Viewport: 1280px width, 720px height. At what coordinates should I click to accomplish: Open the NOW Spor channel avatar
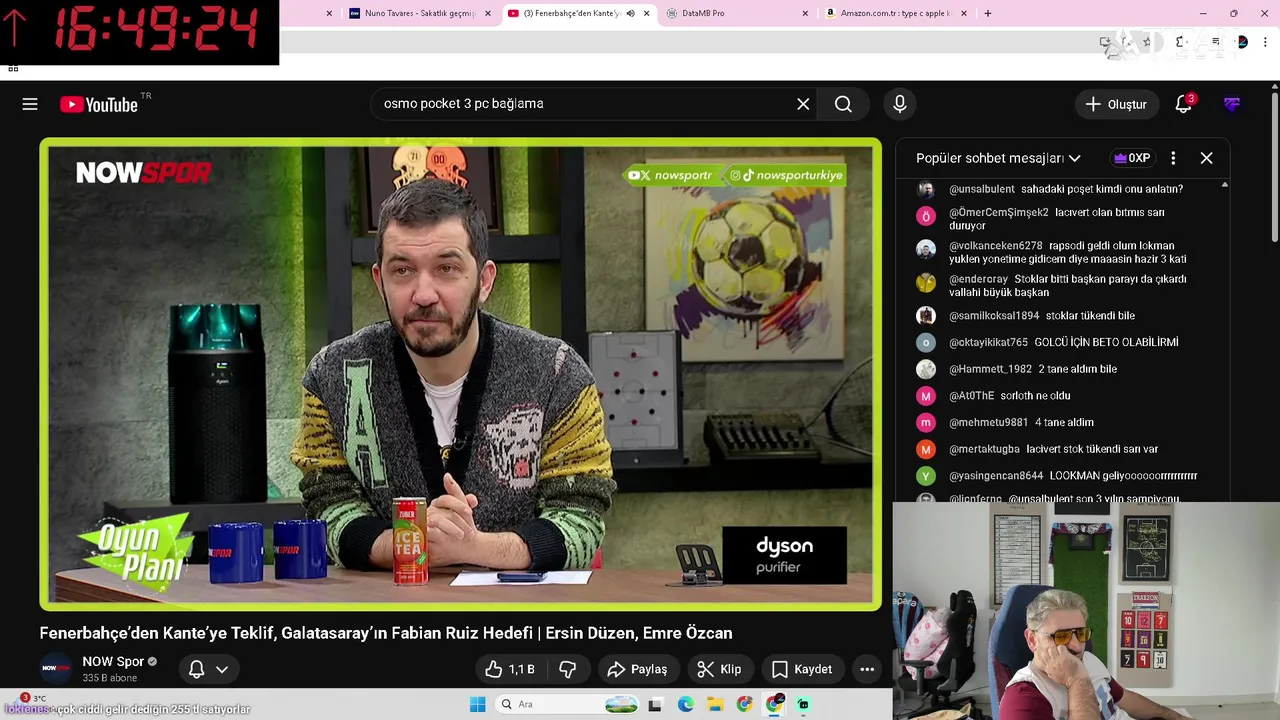point(56,669)
